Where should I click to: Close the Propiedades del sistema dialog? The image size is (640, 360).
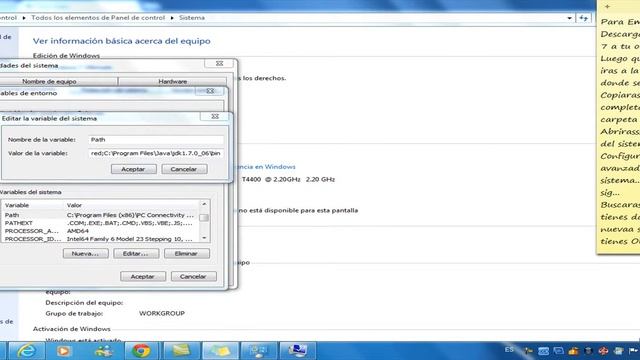(220, 63)
